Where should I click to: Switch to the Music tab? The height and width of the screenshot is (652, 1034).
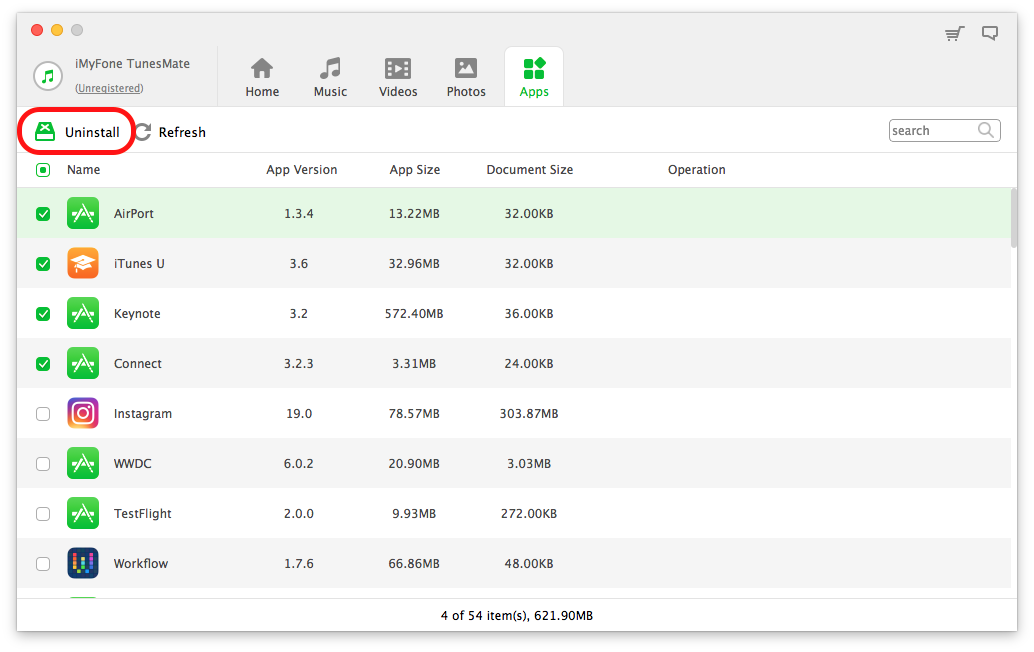click(330, 77)
